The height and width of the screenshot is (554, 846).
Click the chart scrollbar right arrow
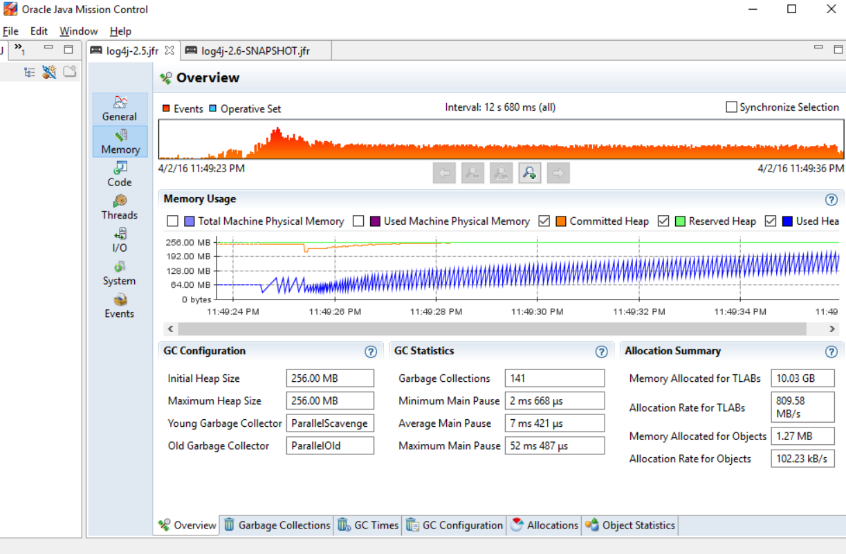click(x=832, y=329)
